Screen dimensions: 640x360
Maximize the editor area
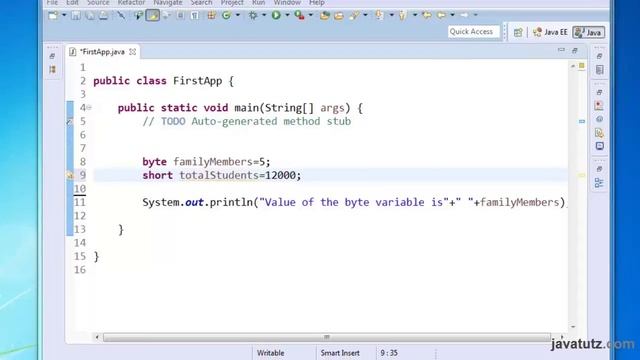click(x=575, y=50)
